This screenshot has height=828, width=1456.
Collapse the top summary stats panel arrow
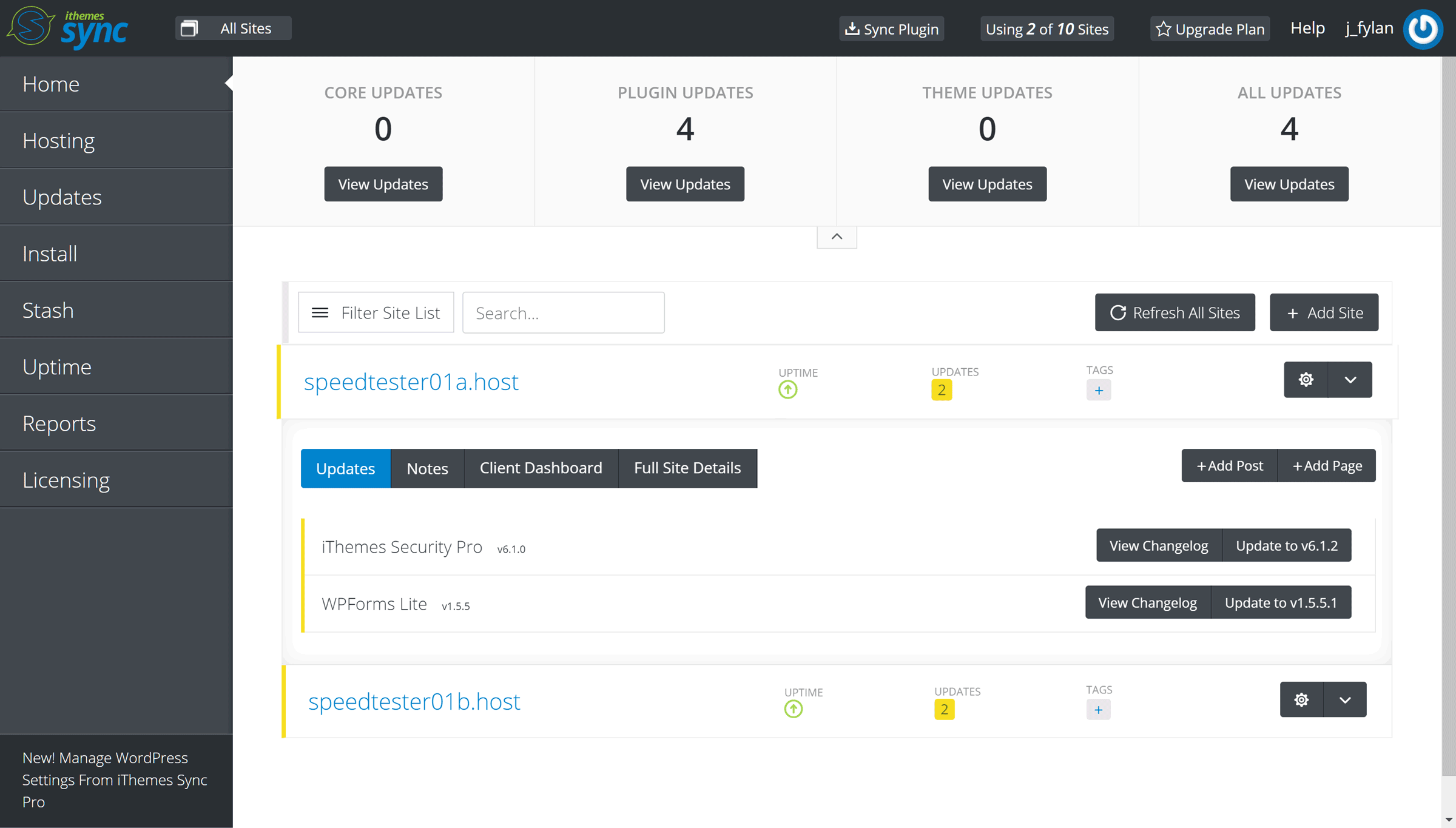coord(837,235)
